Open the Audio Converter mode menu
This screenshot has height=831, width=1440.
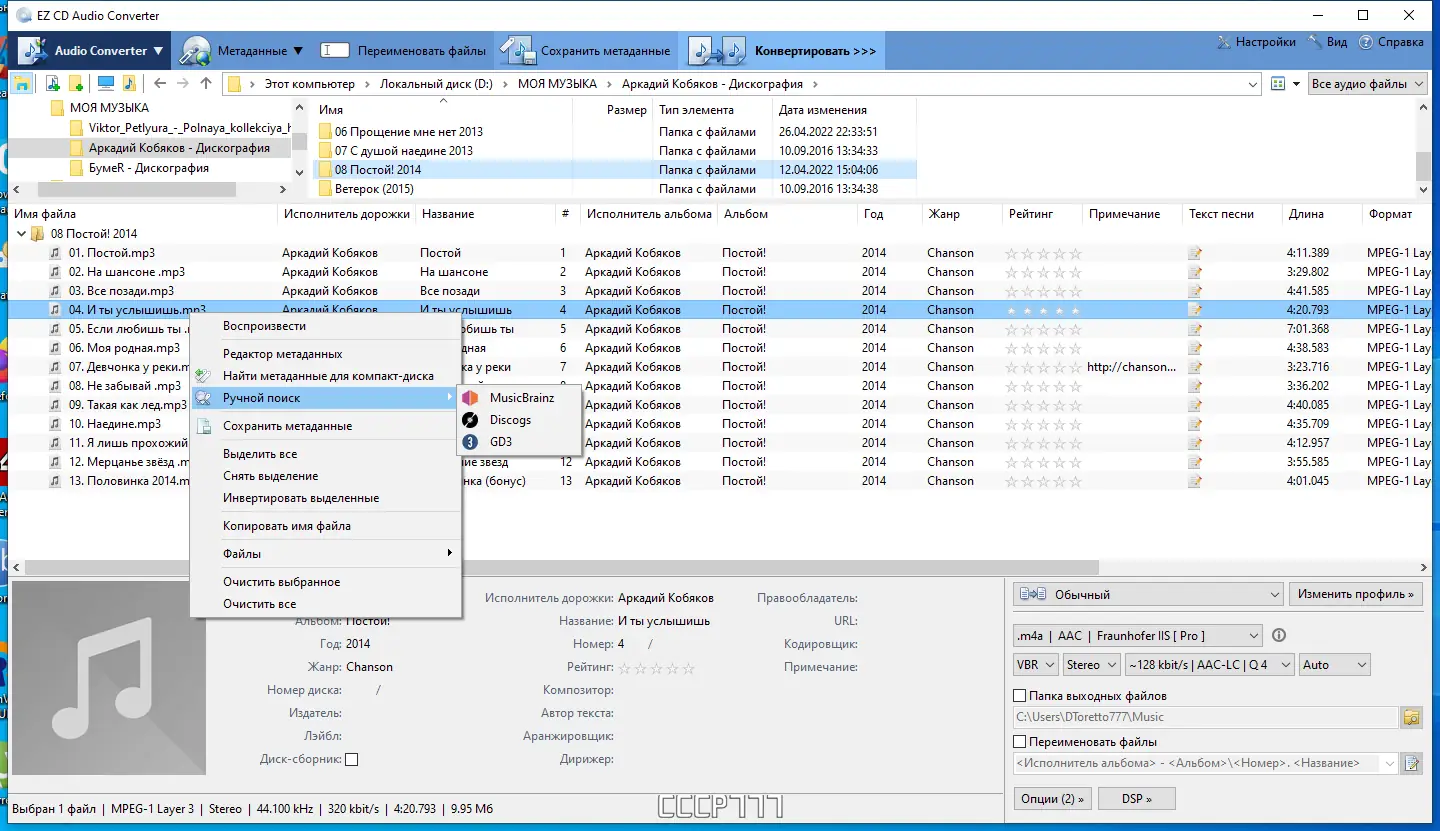point(91,50)
